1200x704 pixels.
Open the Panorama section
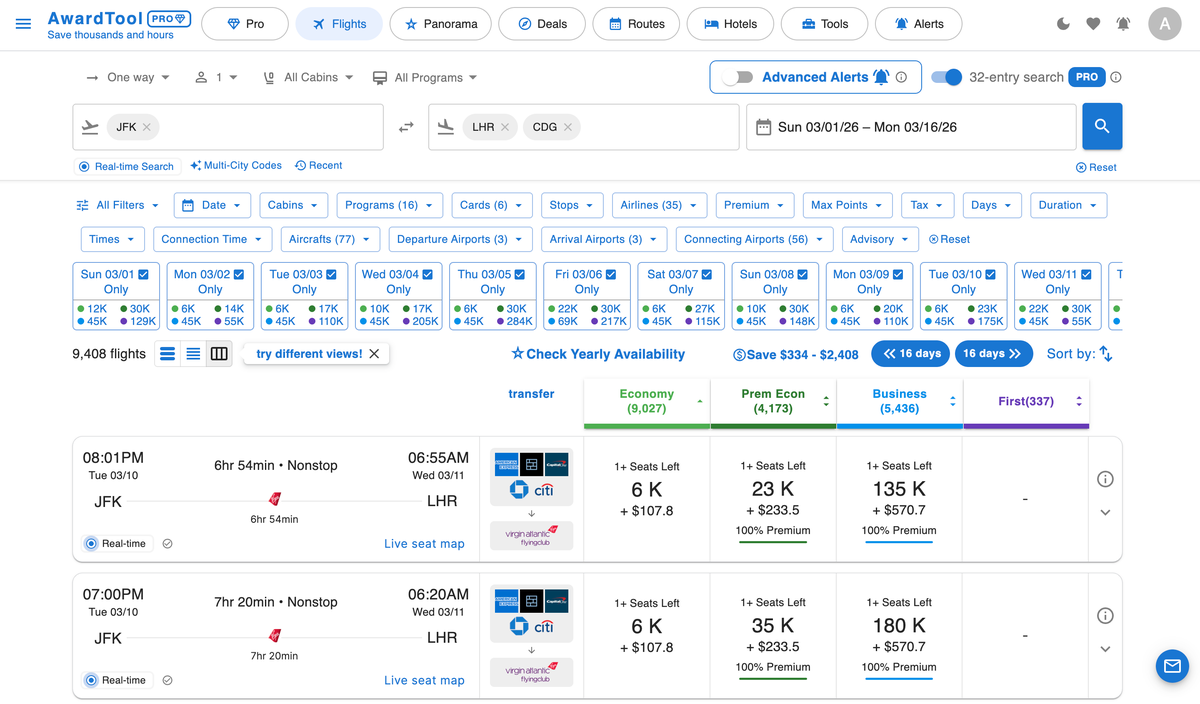440,23
